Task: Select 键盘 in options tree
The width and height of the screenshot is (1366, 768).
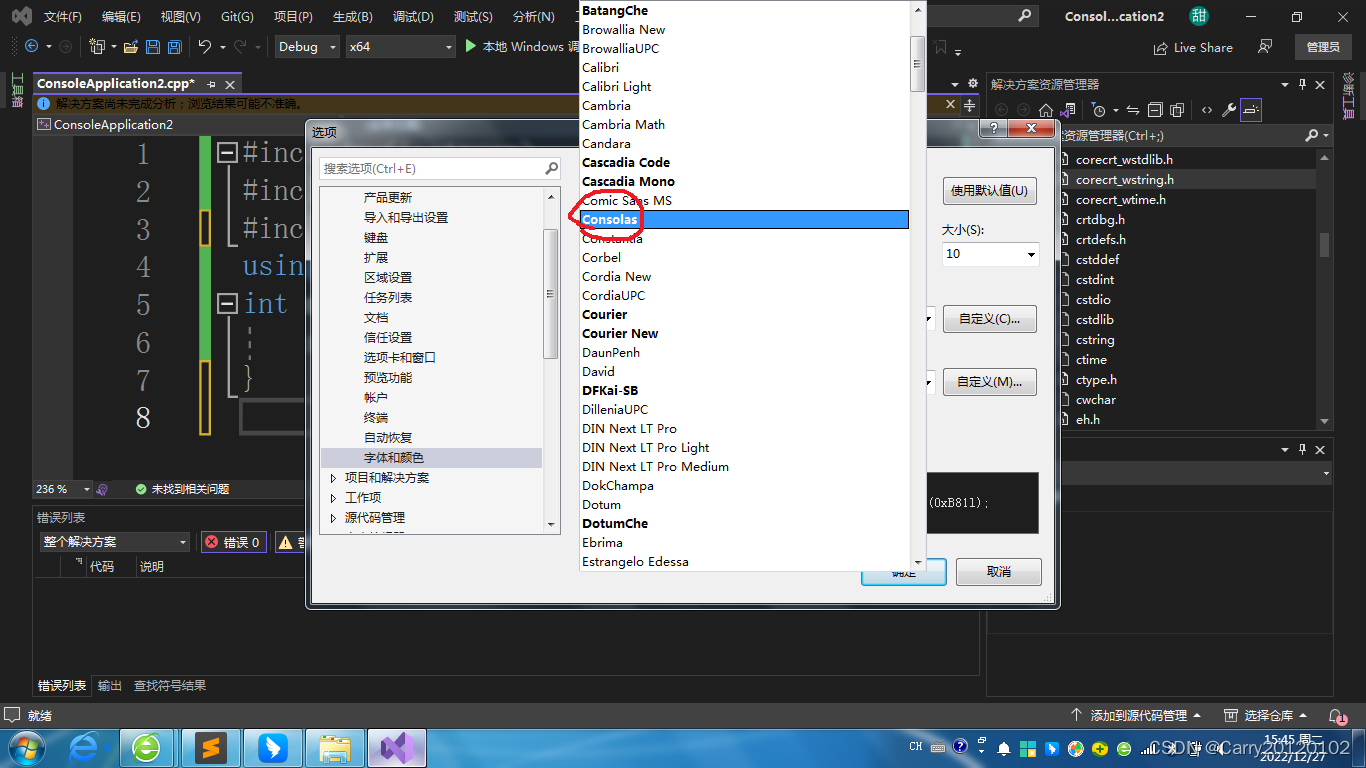Action: click(x=376, y=238)
